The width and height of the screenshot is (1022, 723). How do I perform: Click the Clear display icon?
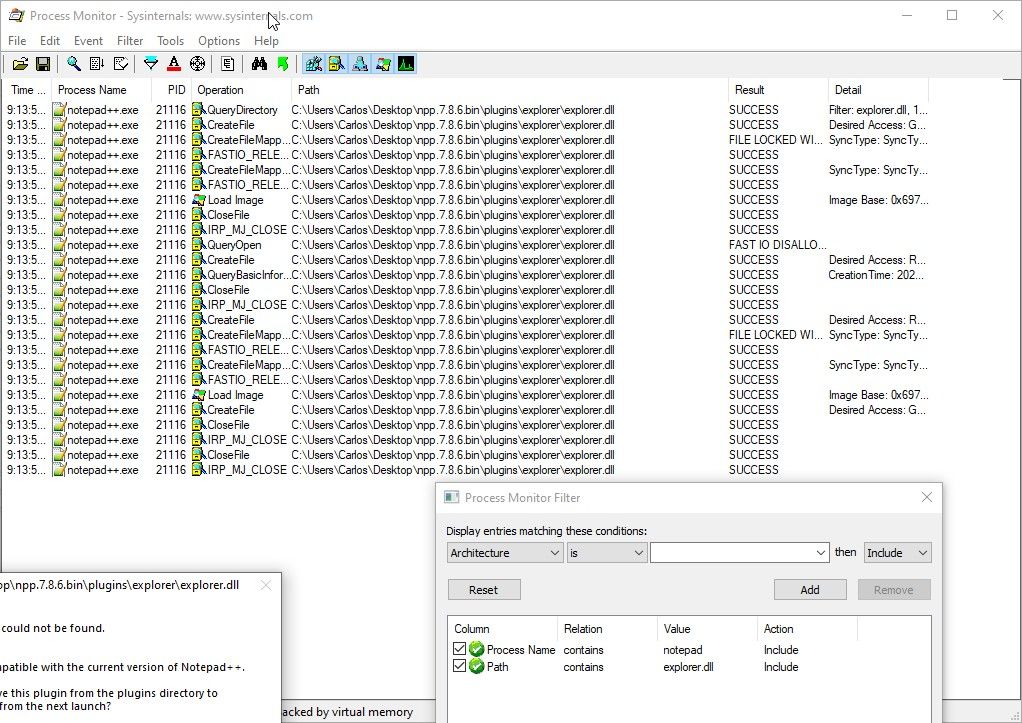121,64
